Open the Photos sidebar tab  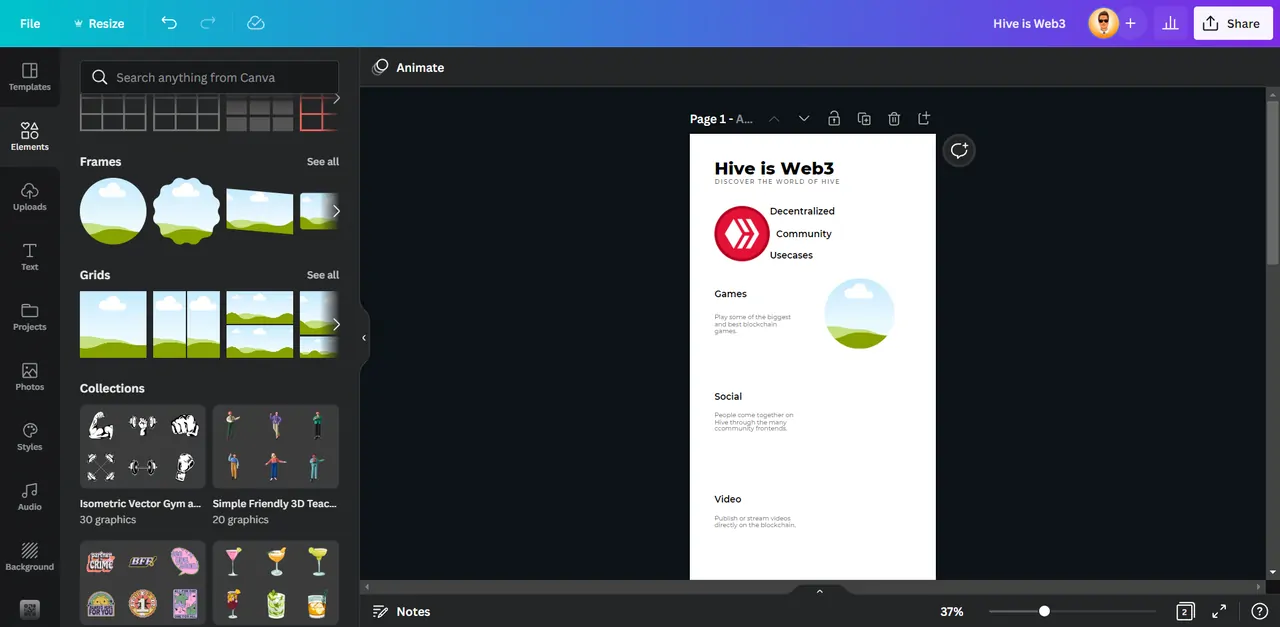pyautogui.click(x=30, y=377)
